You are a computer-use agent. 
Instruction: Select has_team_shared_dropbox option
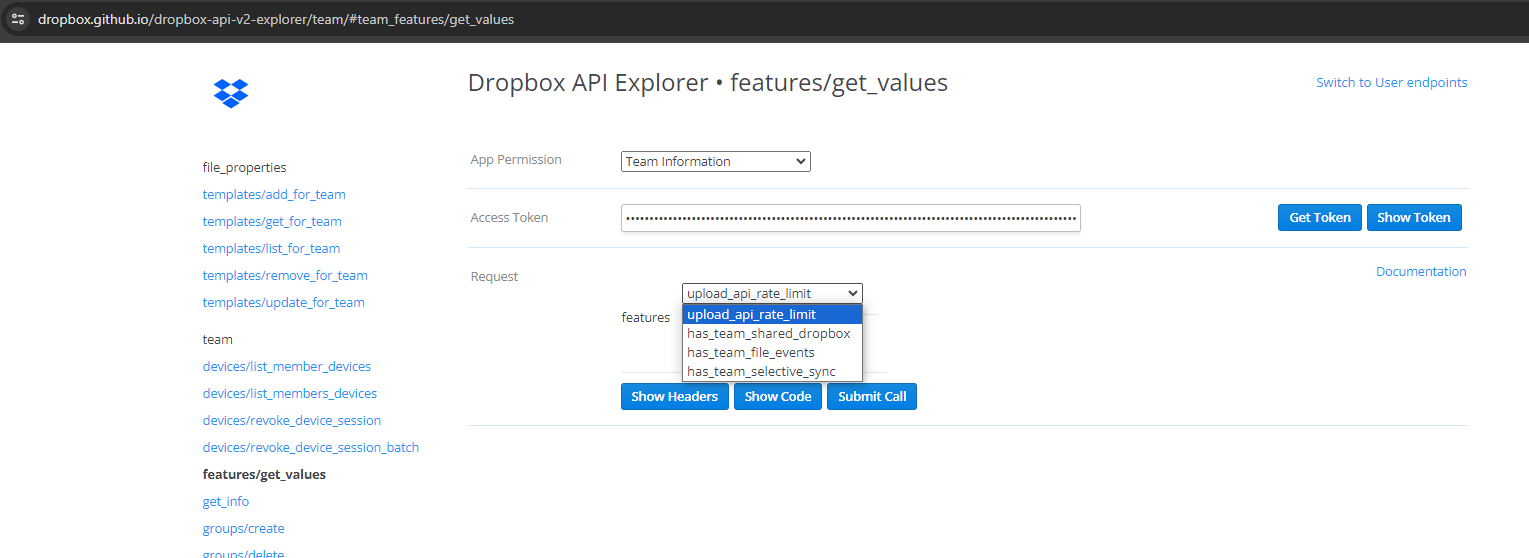768,334
